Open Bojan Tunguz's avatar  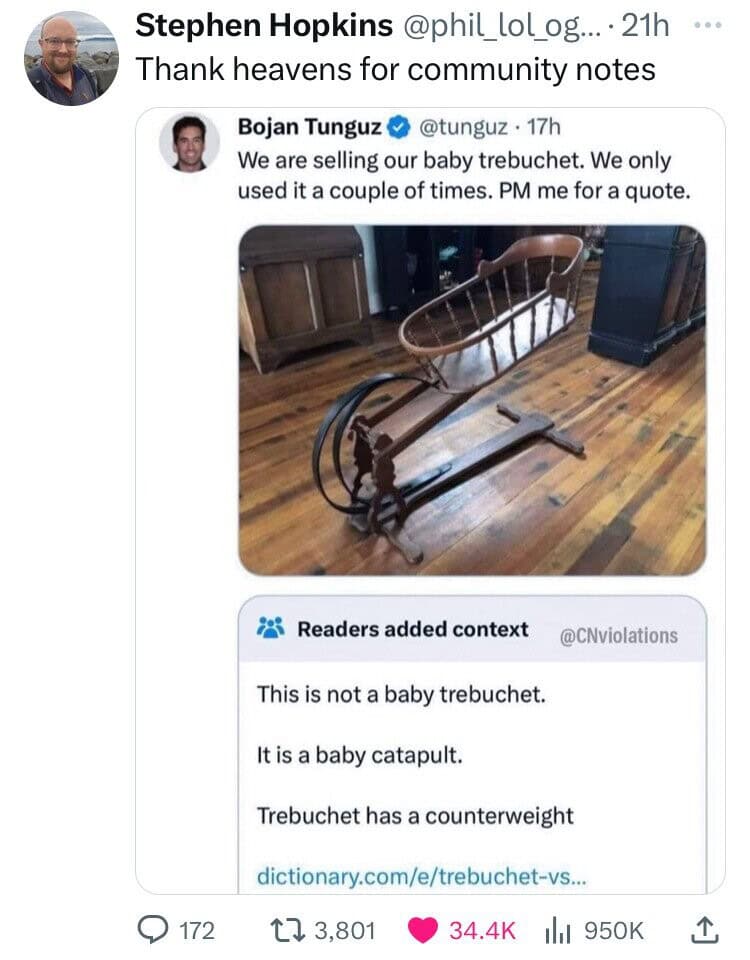coord(189,144)
